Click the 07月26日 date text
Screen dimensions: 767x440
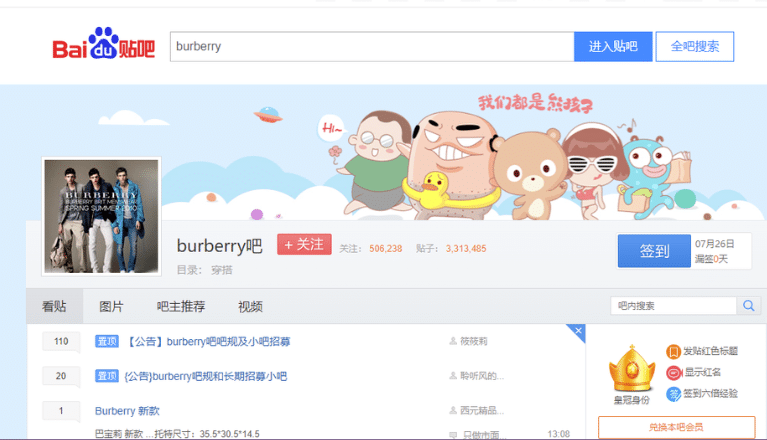pos(715,243)
